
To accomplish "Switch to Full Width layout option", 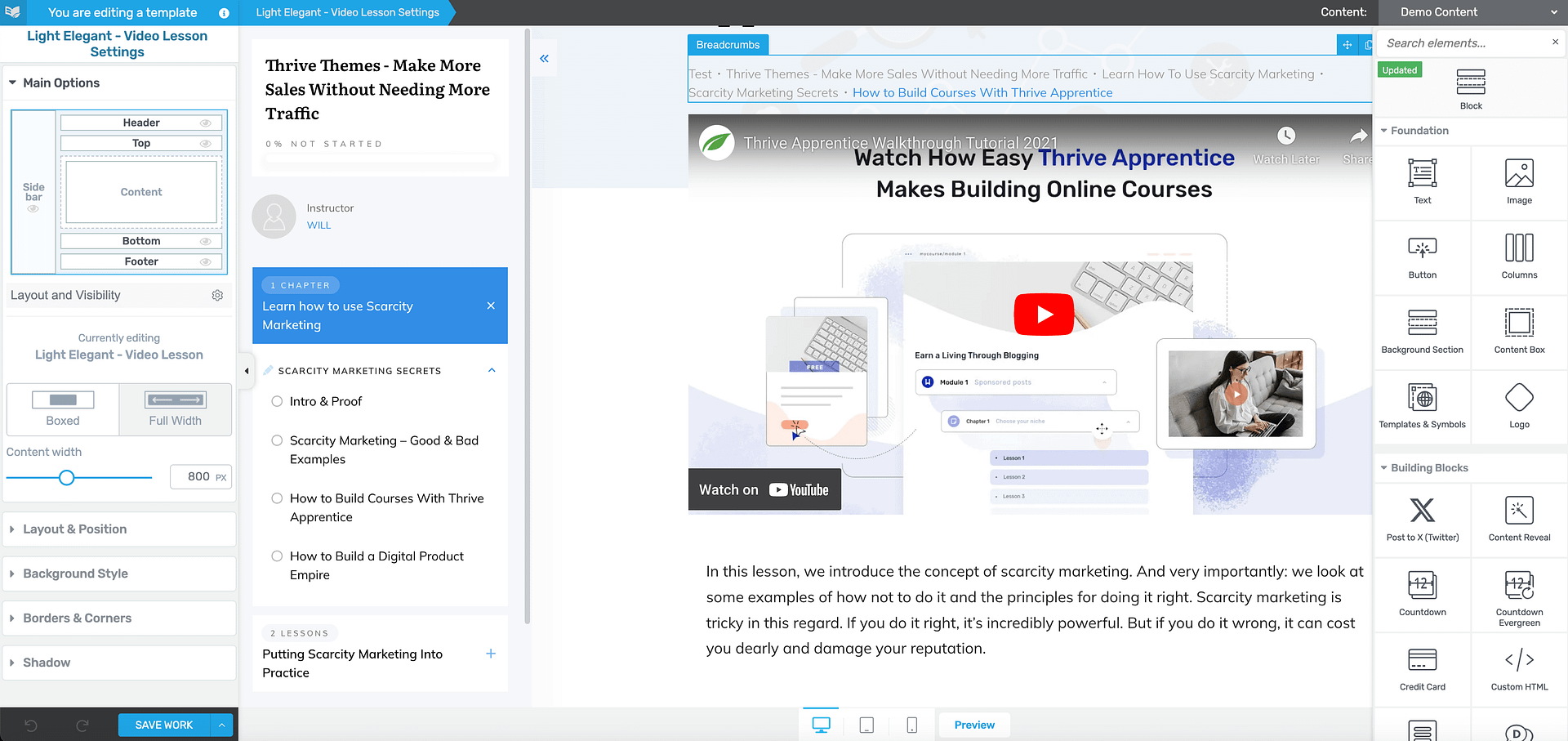I will [175, 409].
